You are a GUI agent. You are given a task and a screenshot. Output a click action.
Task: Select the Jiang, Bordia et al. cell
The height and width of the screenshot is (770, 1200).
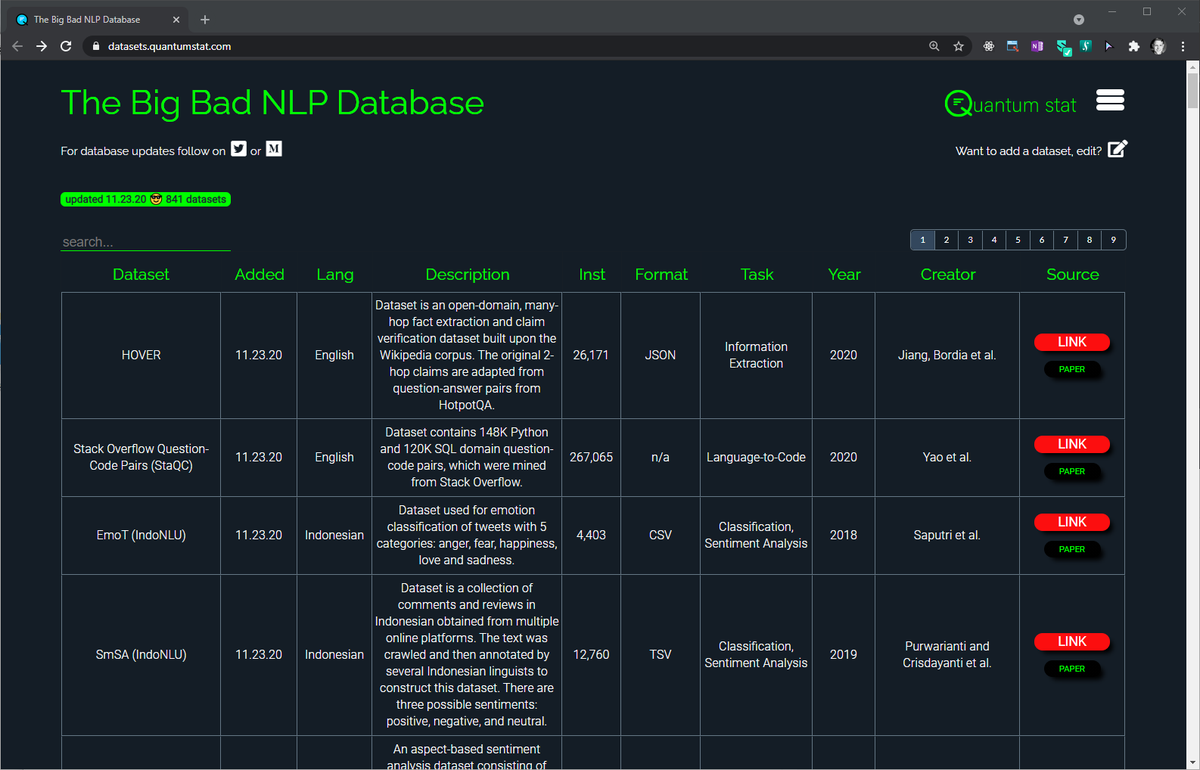tap(947, 355)
